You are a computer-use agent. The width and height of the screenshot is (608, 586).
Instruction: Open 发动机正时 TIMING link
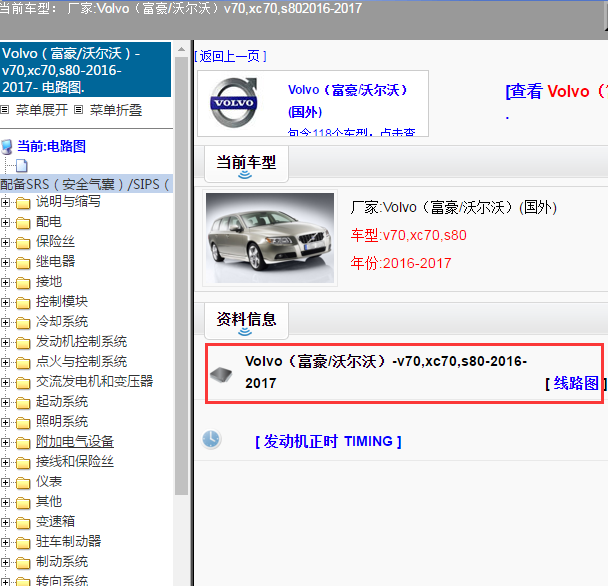[x=328, y=441]
